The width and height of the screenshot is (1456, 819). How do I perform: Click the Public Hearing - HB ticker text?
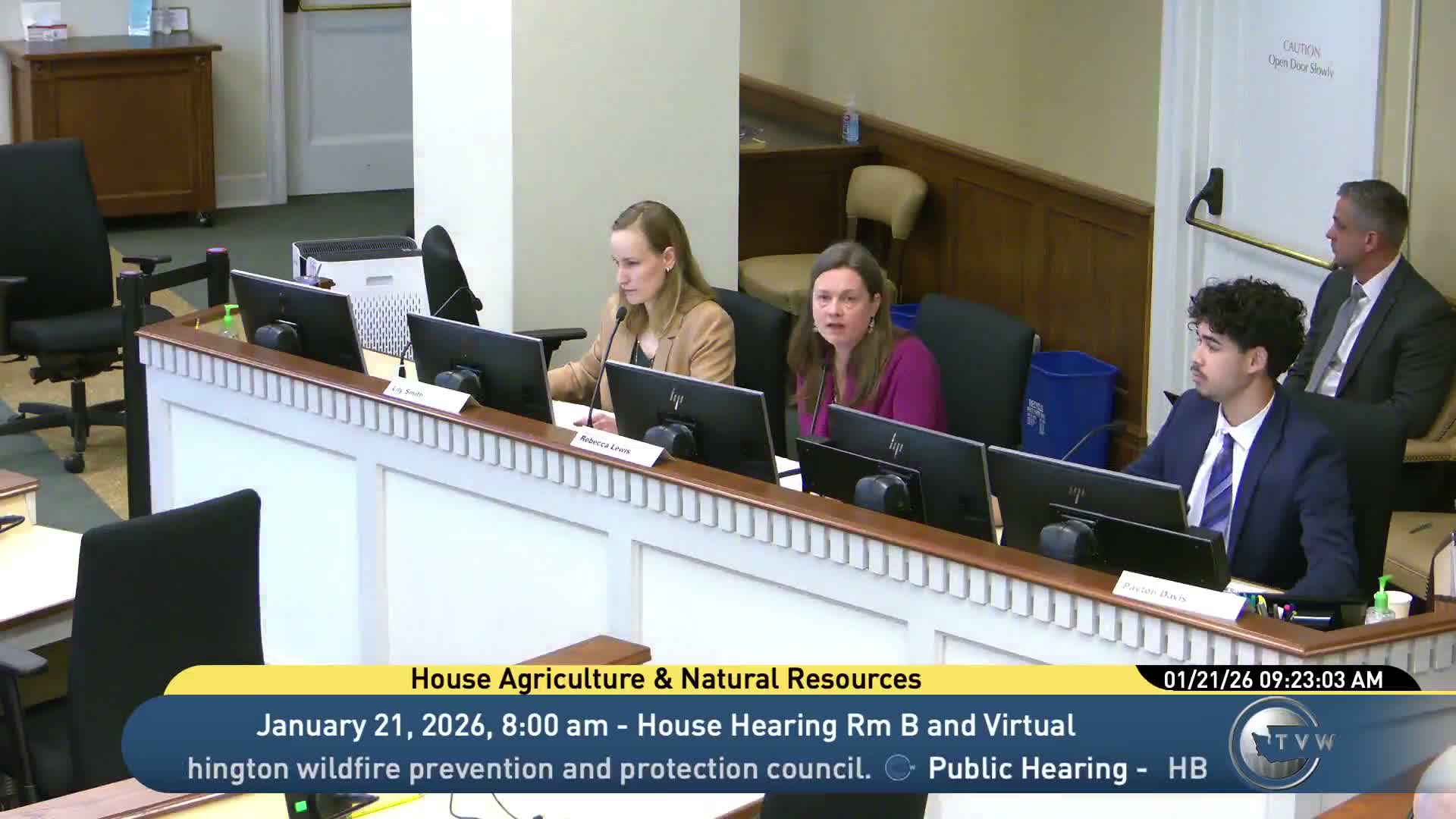point(1067,768)
